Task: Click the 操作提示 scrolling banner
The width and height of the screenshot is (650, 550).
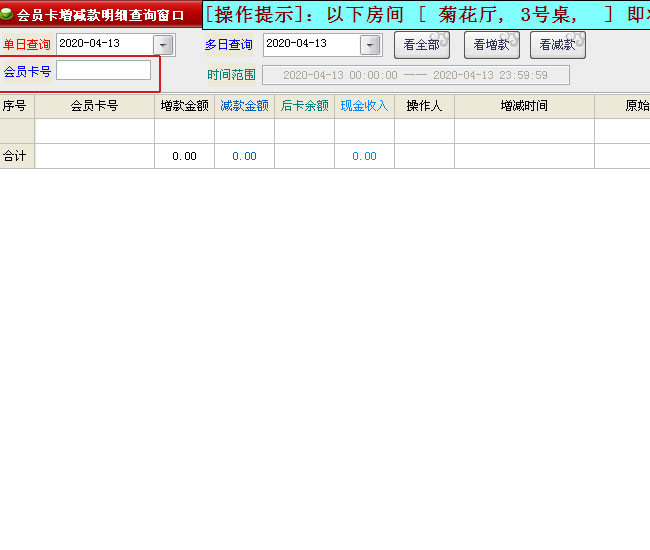Action: [426, 15]
